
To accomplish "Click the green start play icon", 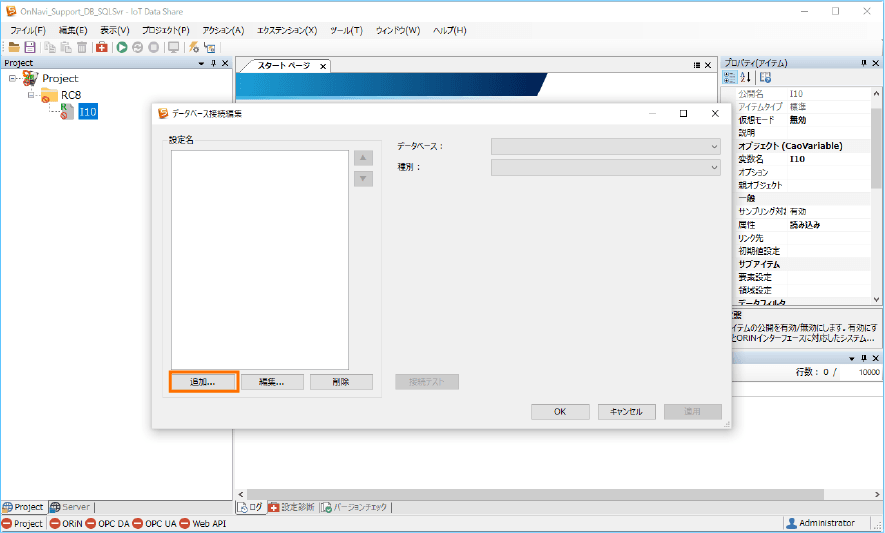I will (121, 47).
